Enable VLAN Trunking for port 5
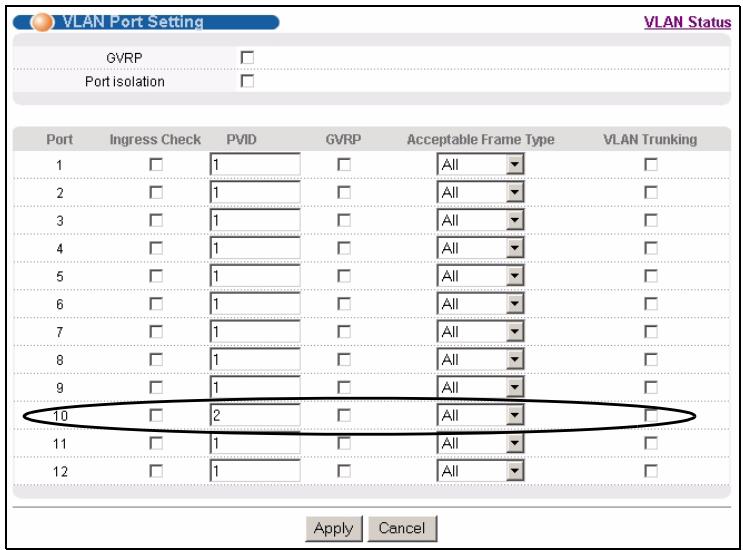 tap(651, 276)
